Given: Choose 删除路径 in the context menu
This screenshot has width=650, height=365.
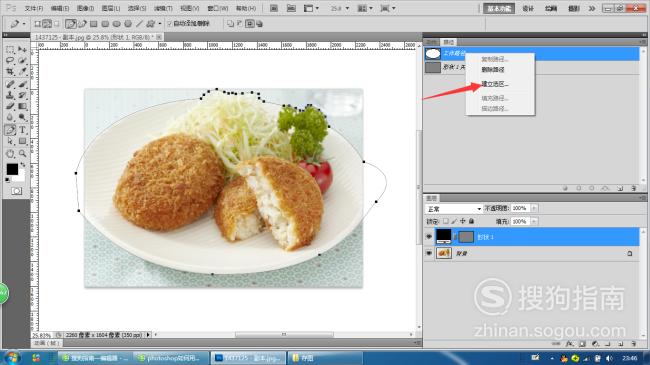Looking at the screenshot, I should coord(492,70).
